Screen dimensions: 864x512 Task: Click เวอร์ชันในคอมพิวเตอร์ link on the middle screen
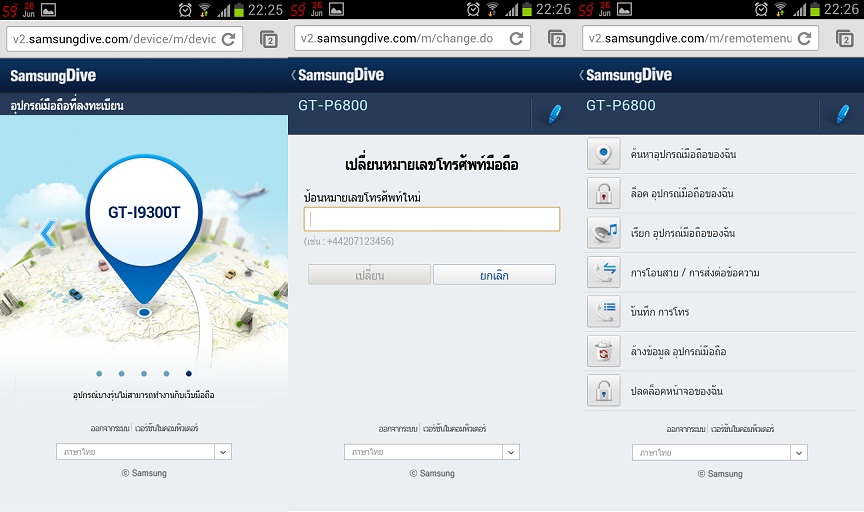(454, 428)
